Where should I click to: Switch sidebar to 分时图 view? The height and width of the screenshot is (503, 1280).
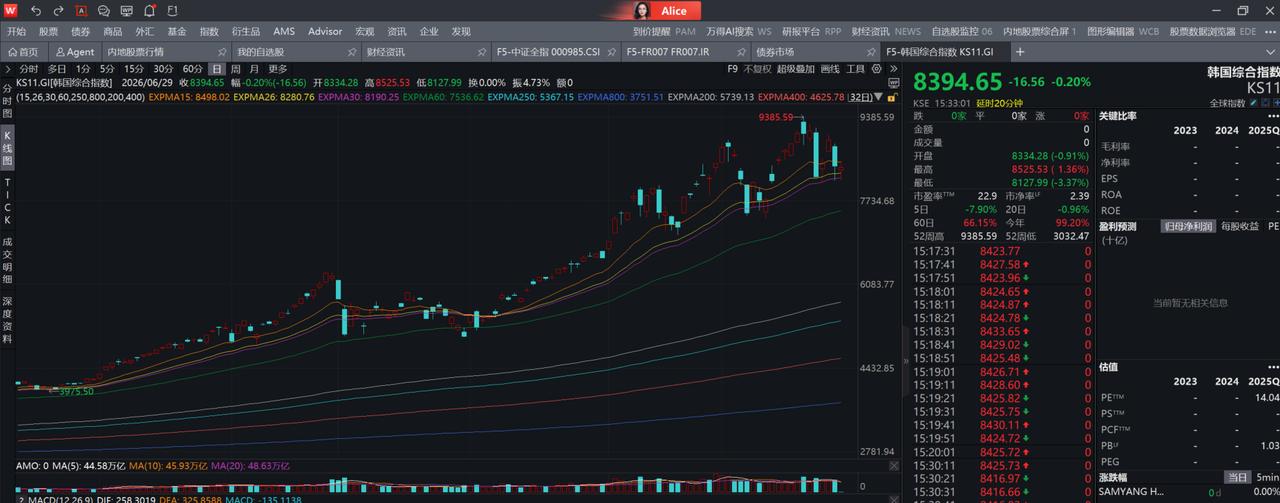pyautogui.click(x=7, y=102)
